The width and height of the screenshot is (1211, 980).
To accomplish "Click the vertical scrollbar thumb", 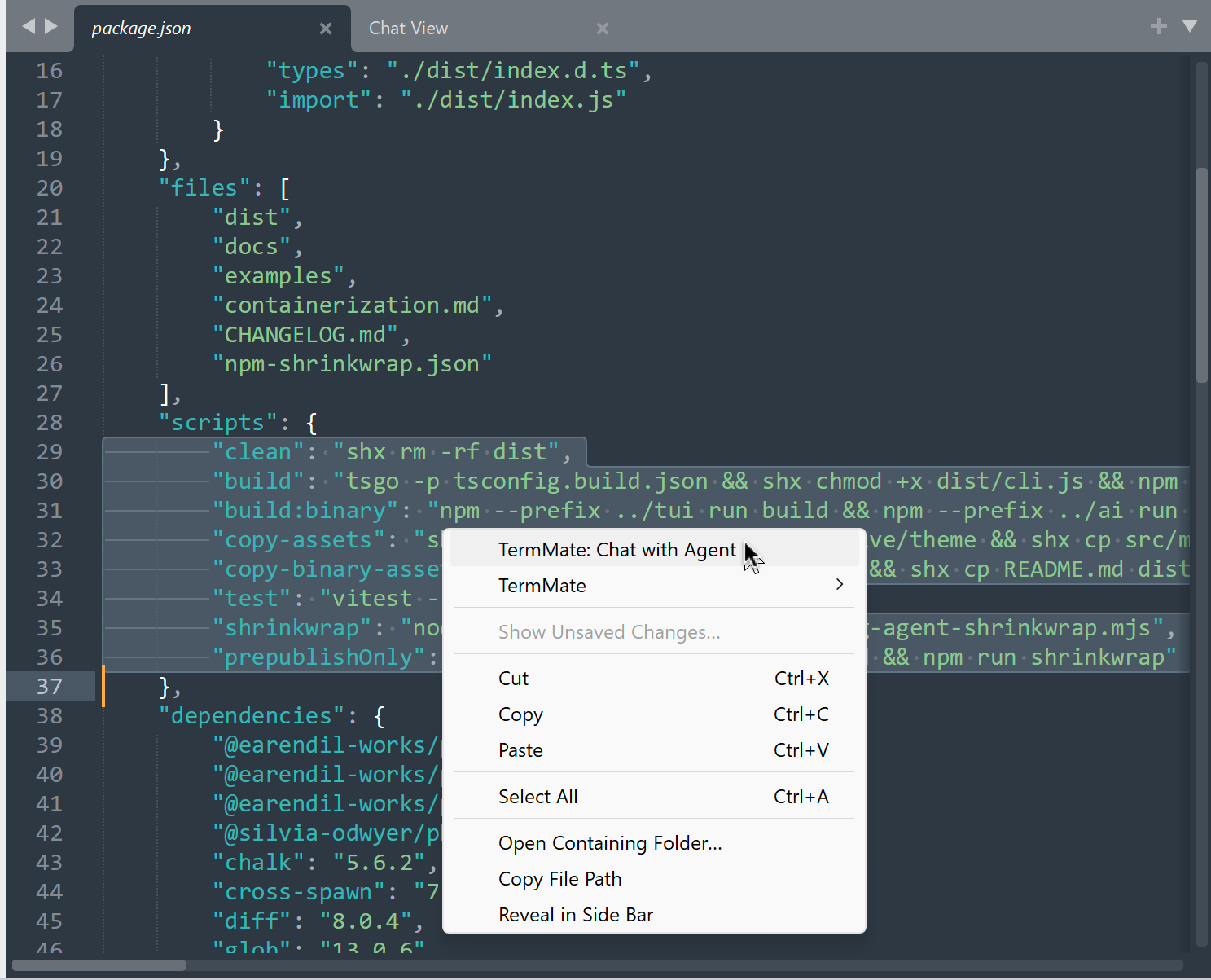I will (1201, 275).
